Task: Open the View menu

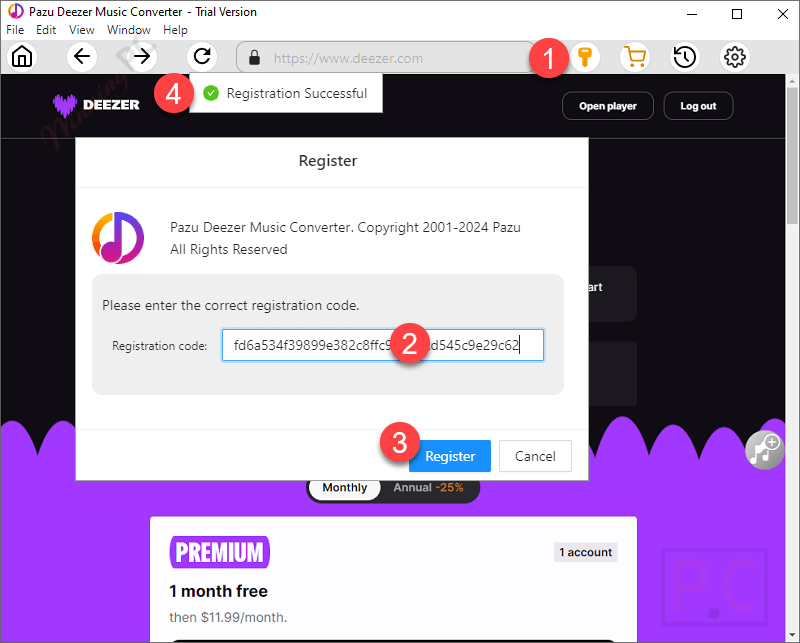Action: tap(82, 30)
